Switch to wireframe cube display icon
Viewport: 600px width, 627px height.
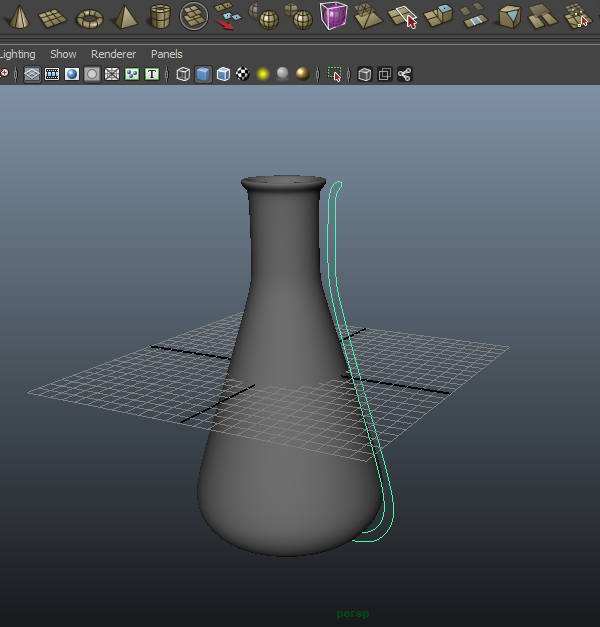click(x=183, y=74)
